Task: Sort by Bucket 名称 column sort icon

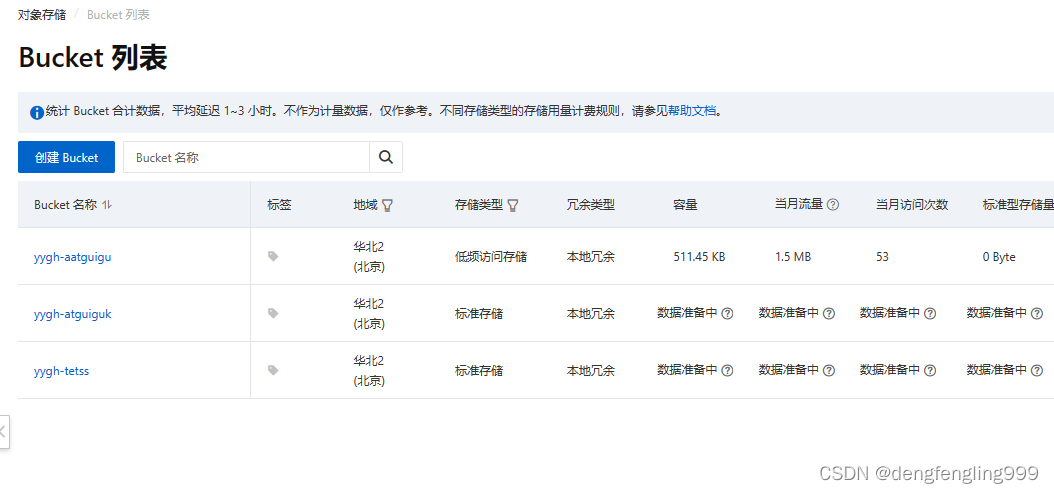Action: [107, 205]
